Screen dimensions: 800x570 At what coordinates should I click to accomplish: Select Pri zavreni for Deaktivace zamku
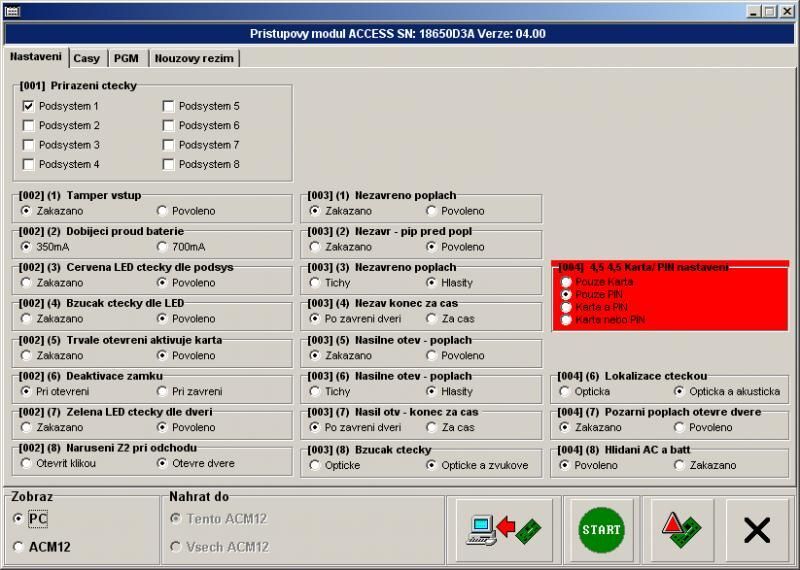click(163, 391)
